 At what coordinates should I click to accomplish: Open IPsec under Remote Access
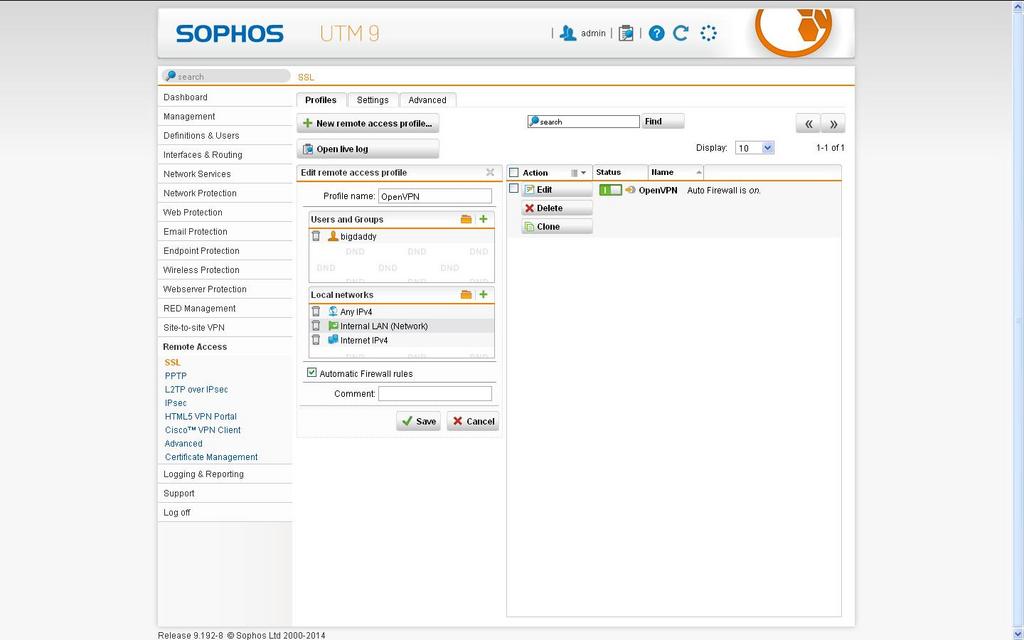click(x=176, y=403)
